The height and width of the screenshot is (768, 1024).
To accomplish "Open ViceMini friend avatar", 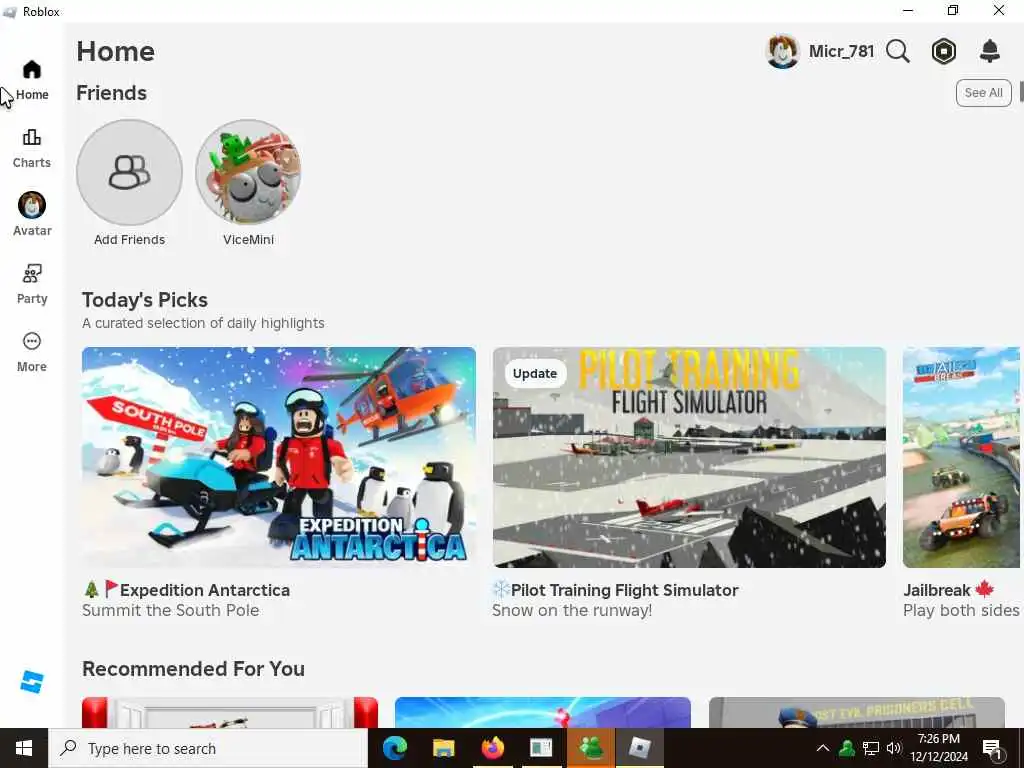I will point(248,172).
